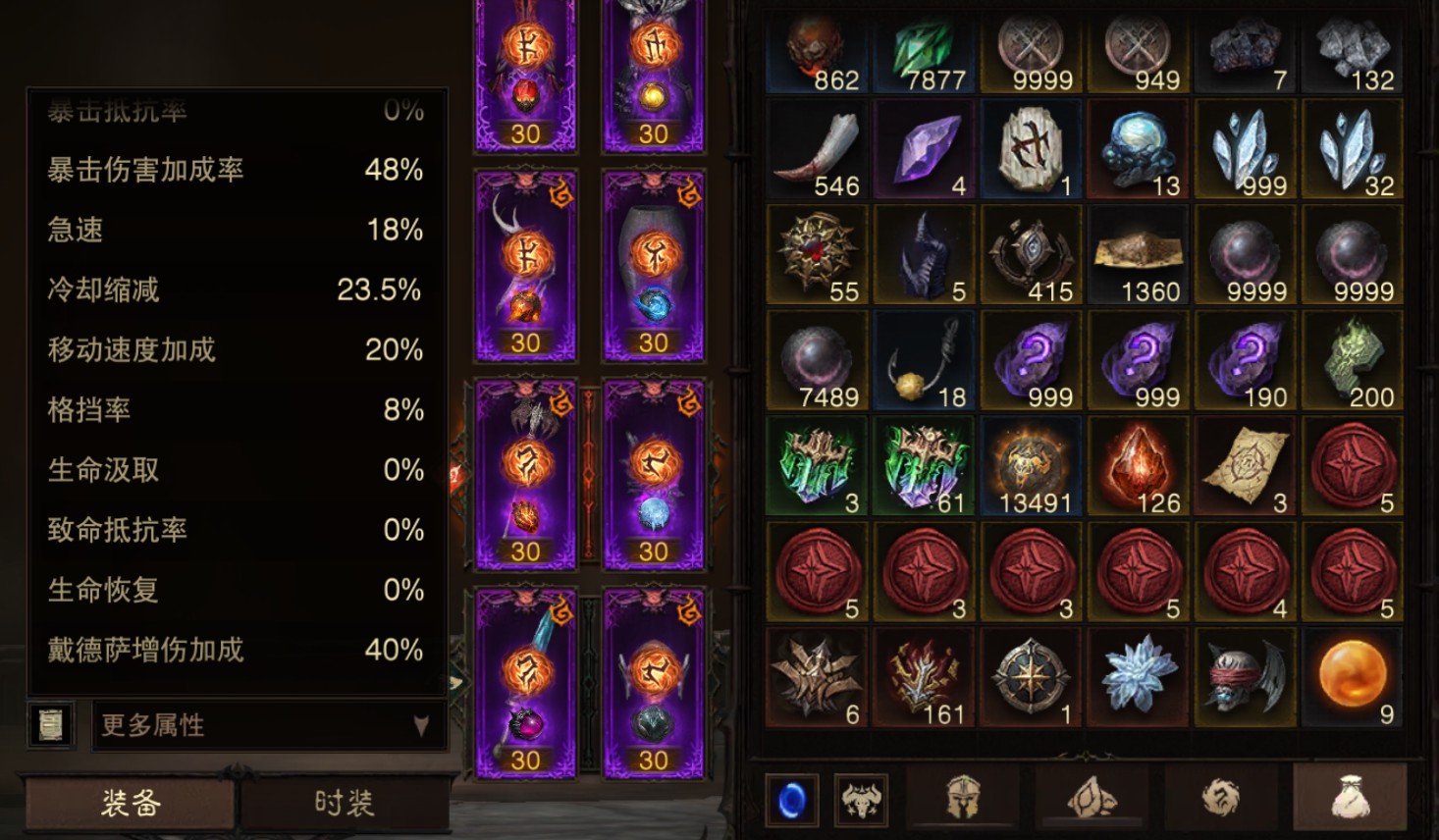Open the pouch bag inventory filter tab
The image size is (1439, 840).
[x=1350, y=797]
